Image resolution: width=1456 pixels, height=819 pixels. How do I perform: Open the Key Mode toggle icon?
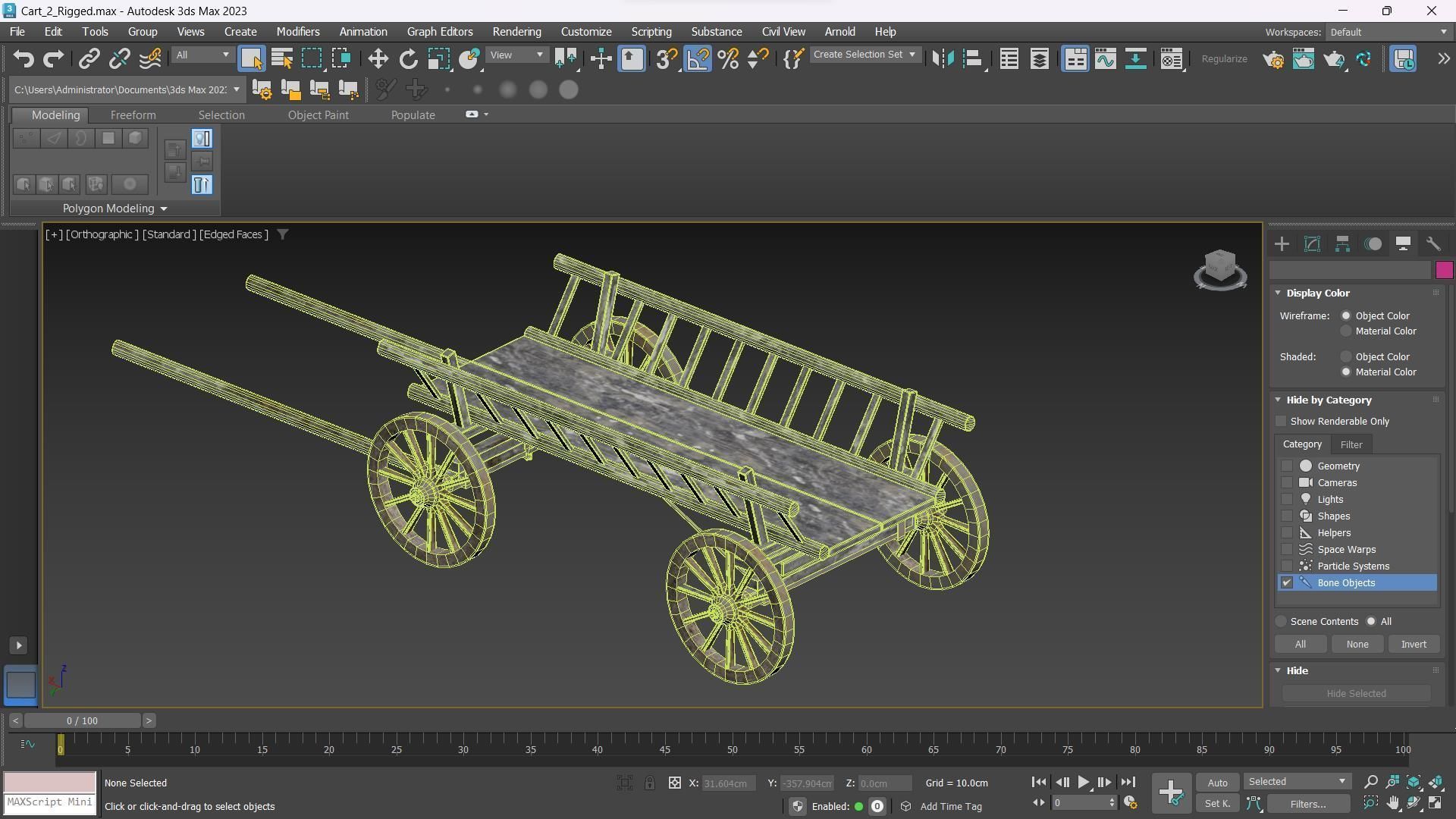click(x=1038, y=803)
